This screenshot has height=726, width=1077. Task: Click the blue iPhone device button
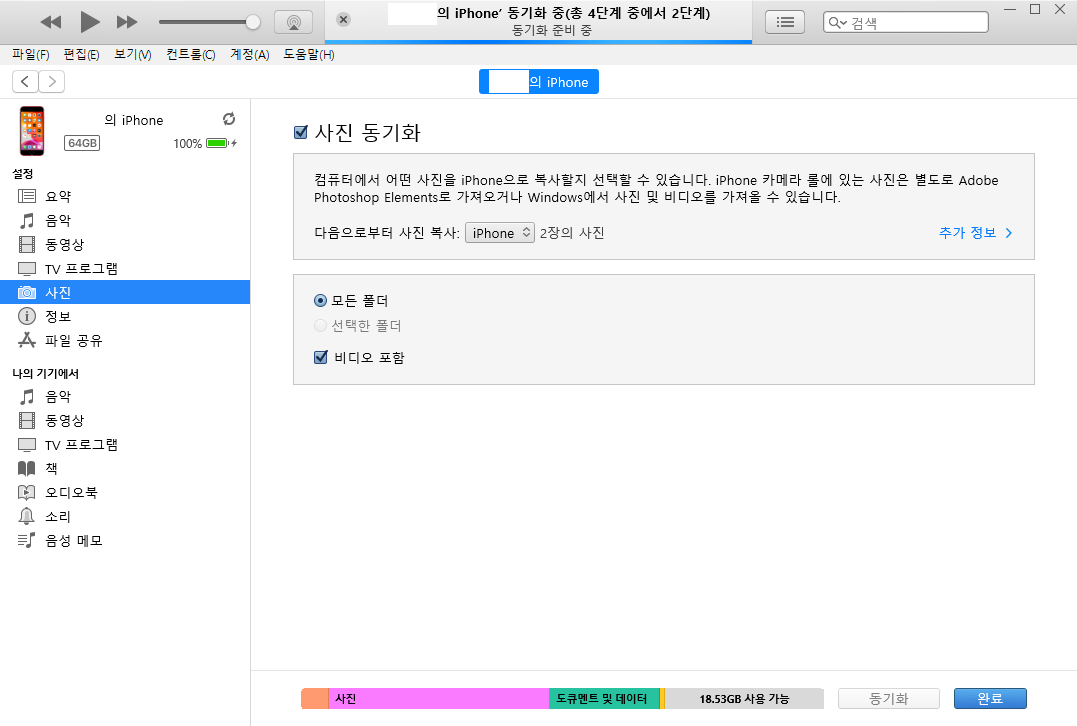pyautogui.click(x=538, y=82)
